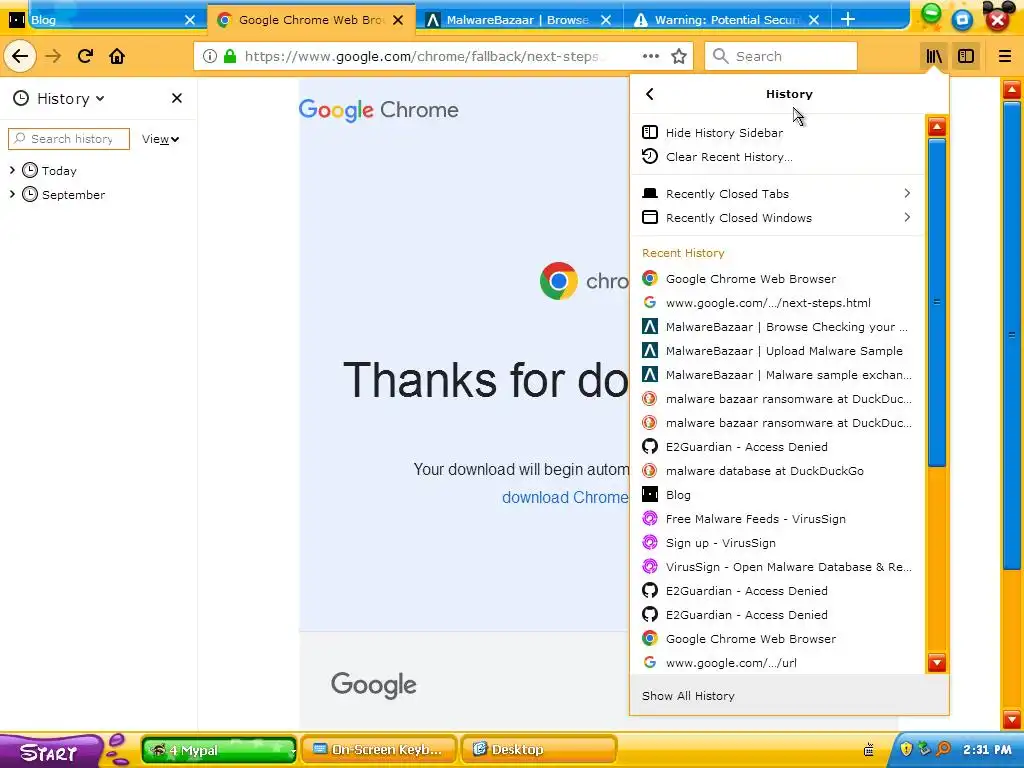Click the forward navigation arrow
This screenshot has height=768, width=1024.
tap(53, 56)
